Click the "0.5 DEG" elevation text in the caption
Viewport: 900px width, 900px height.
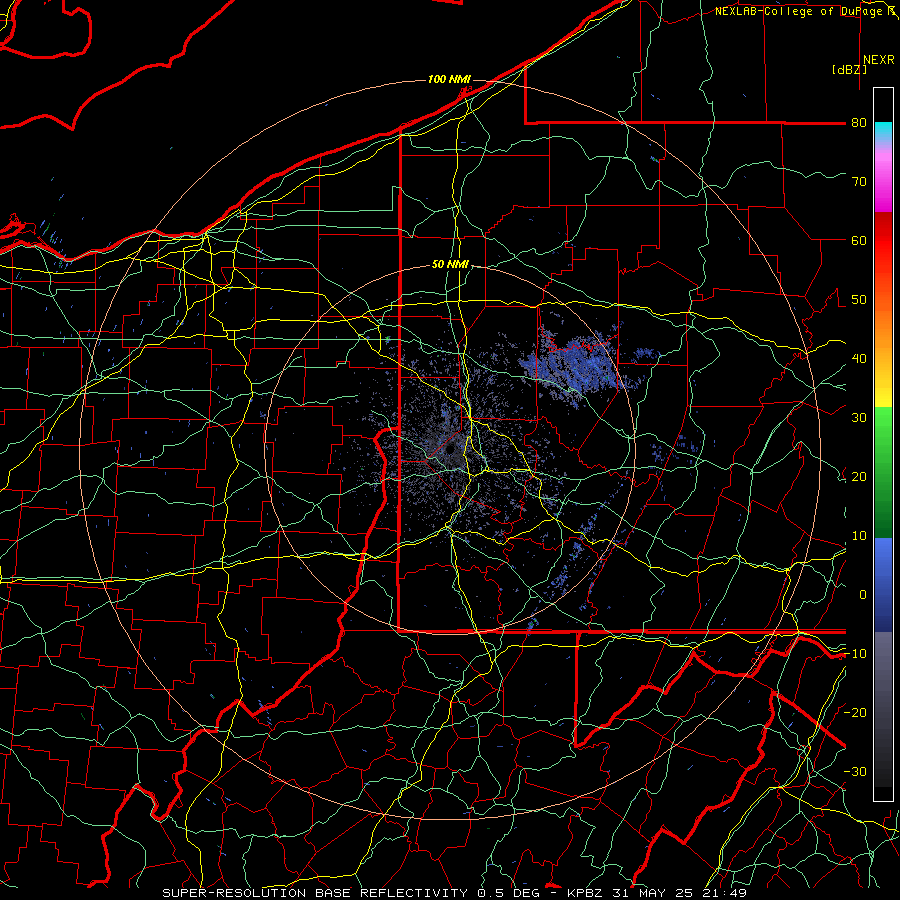coord(508,893)
